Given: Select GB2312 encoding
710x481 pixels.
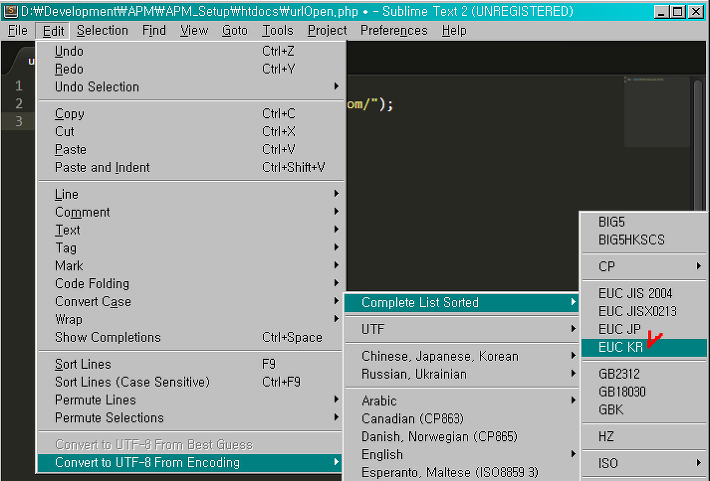Looking at the screenshot, I should click(644, 374).
